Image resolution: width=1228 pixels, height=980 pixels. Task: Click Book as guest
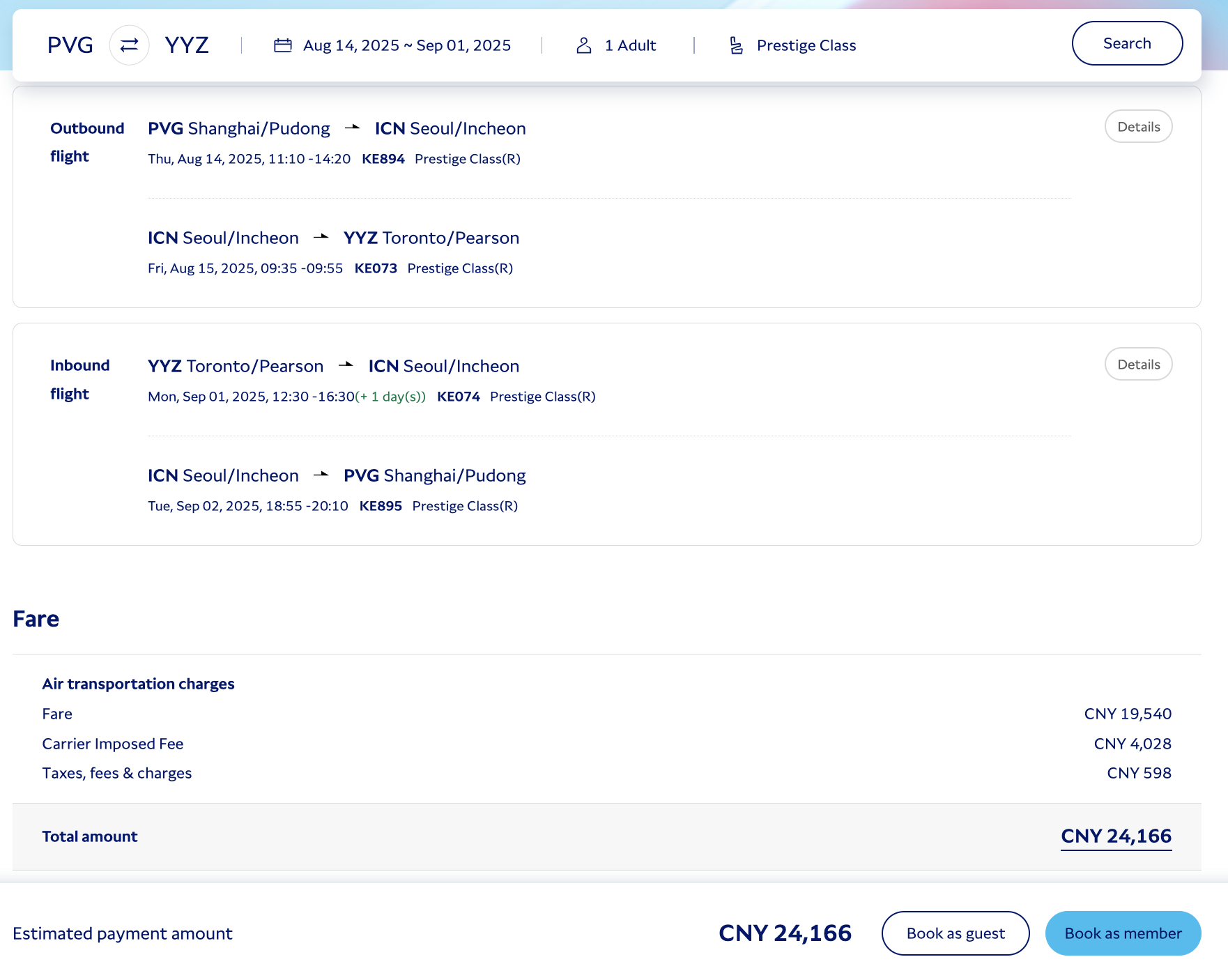pyautogui.click(x=955, y=933)
